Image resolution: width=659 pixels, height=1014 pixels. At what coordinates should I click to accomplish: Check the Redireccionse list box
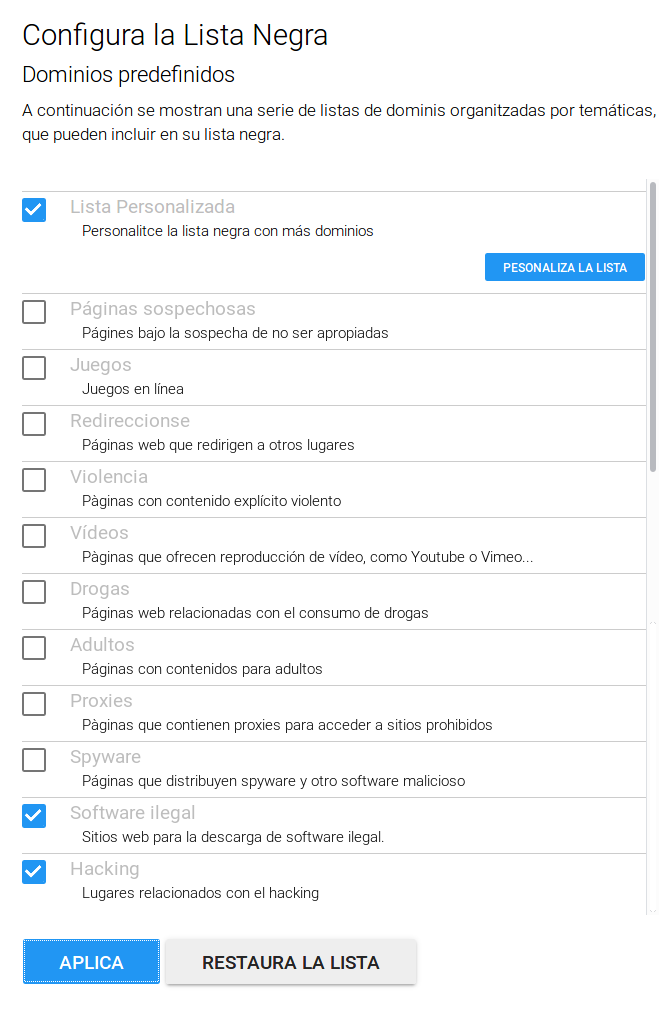[34, 424]
